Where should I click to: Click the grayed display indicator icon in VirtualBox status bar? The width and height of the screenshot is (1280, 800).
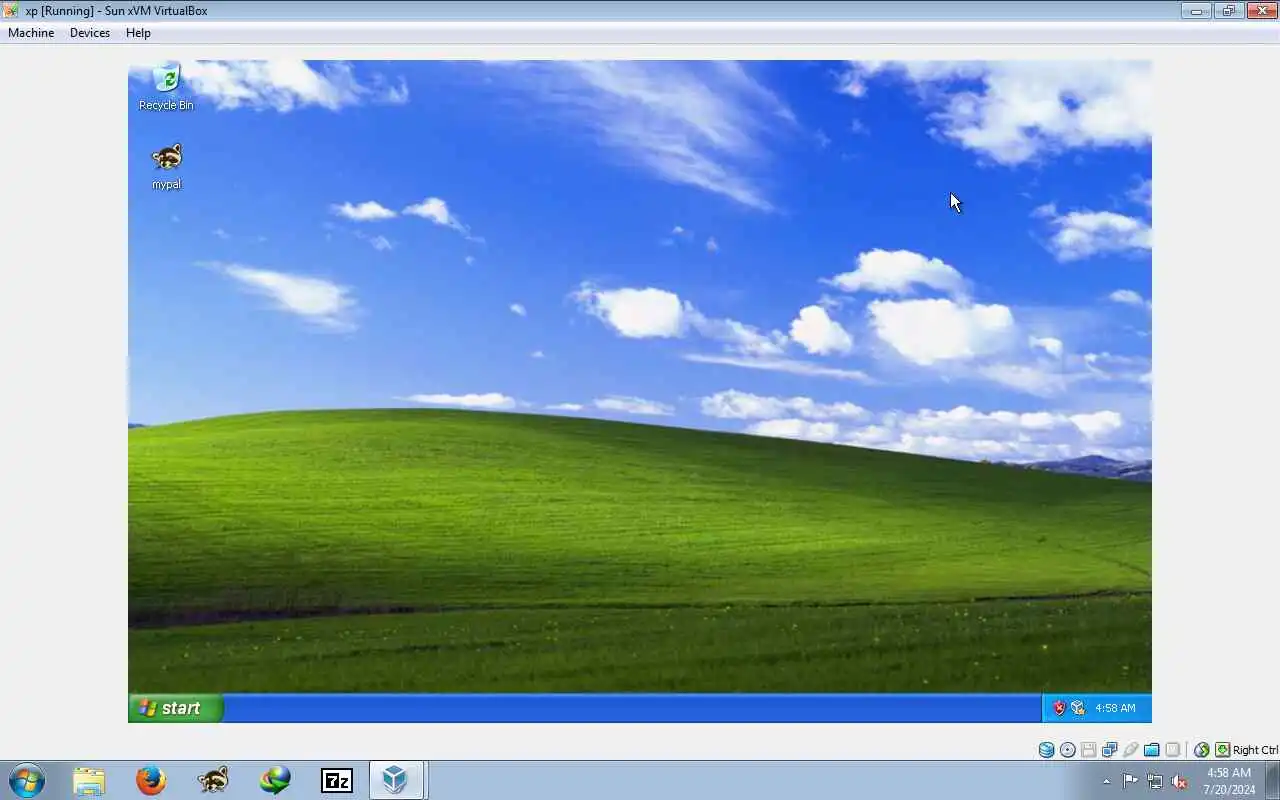1173,750
